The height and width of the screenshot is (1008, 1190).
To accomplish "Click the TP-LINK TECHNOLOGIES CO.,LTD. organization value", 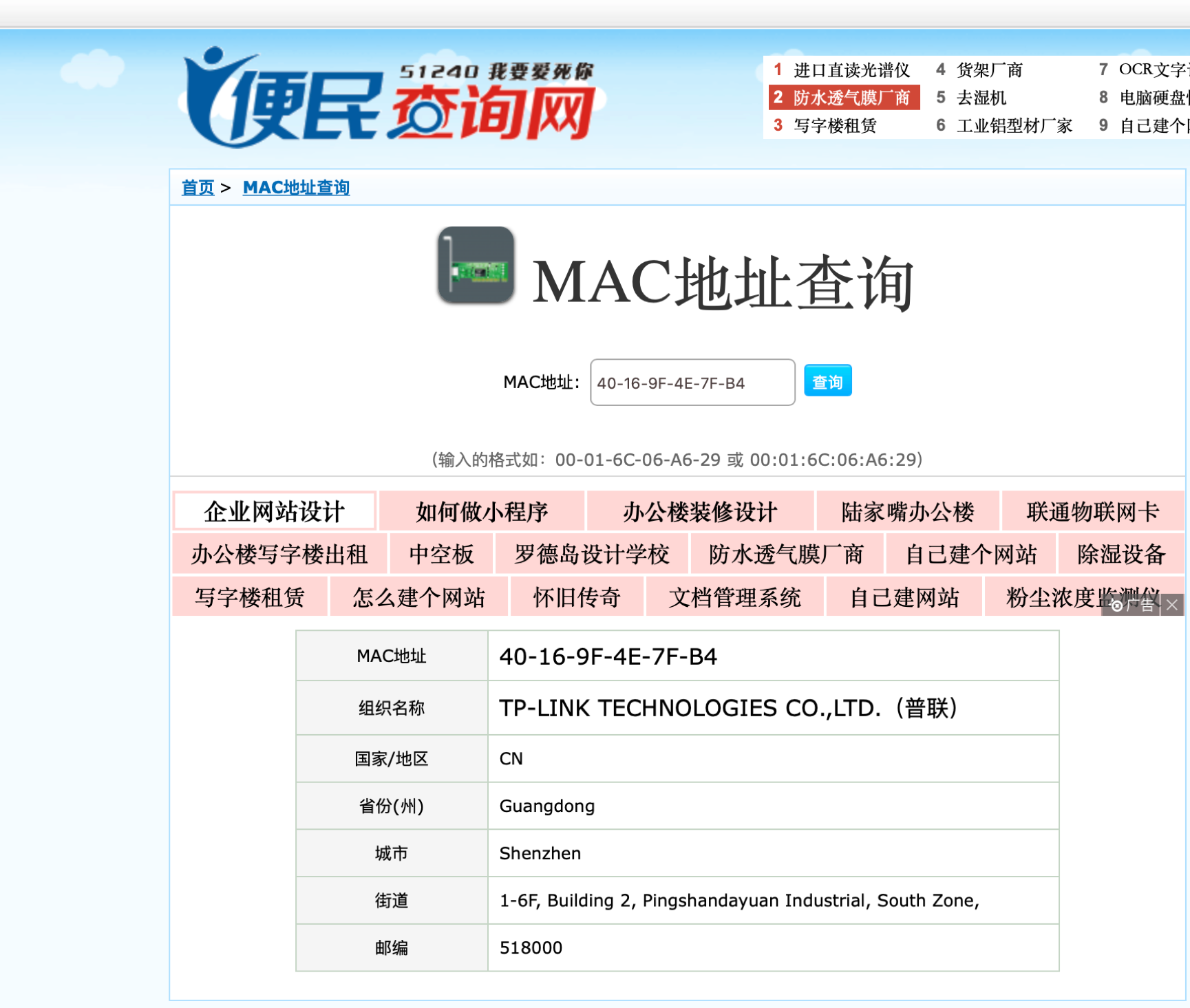I will [x=728, y=708].
